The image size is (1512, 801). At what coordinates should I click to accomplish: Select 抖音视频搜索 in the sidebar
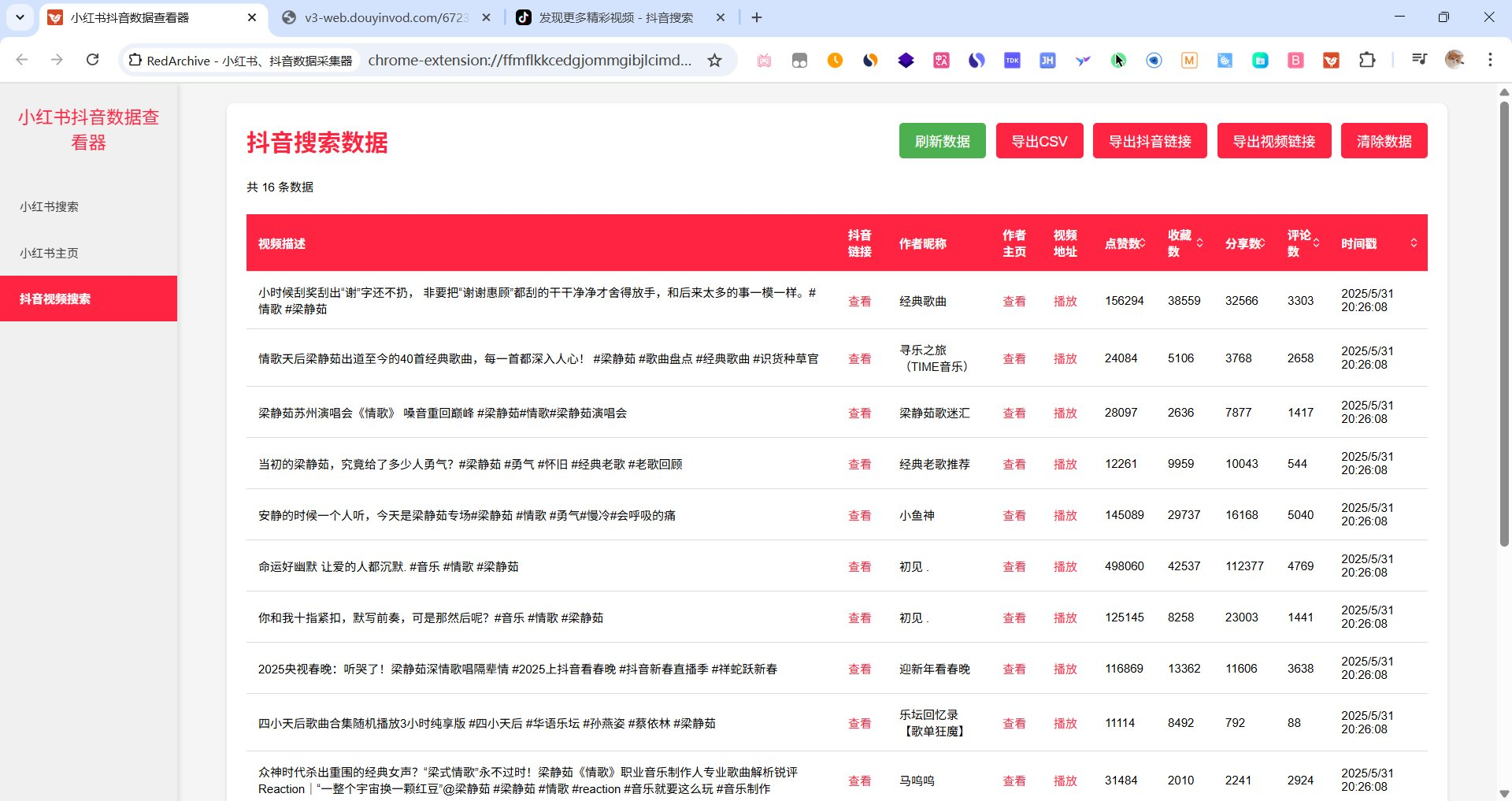click(88, 299)
